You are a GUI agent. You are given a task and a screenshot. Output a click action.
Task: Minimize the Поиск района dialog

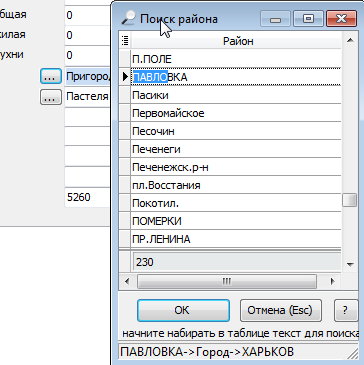coord(275,19)
